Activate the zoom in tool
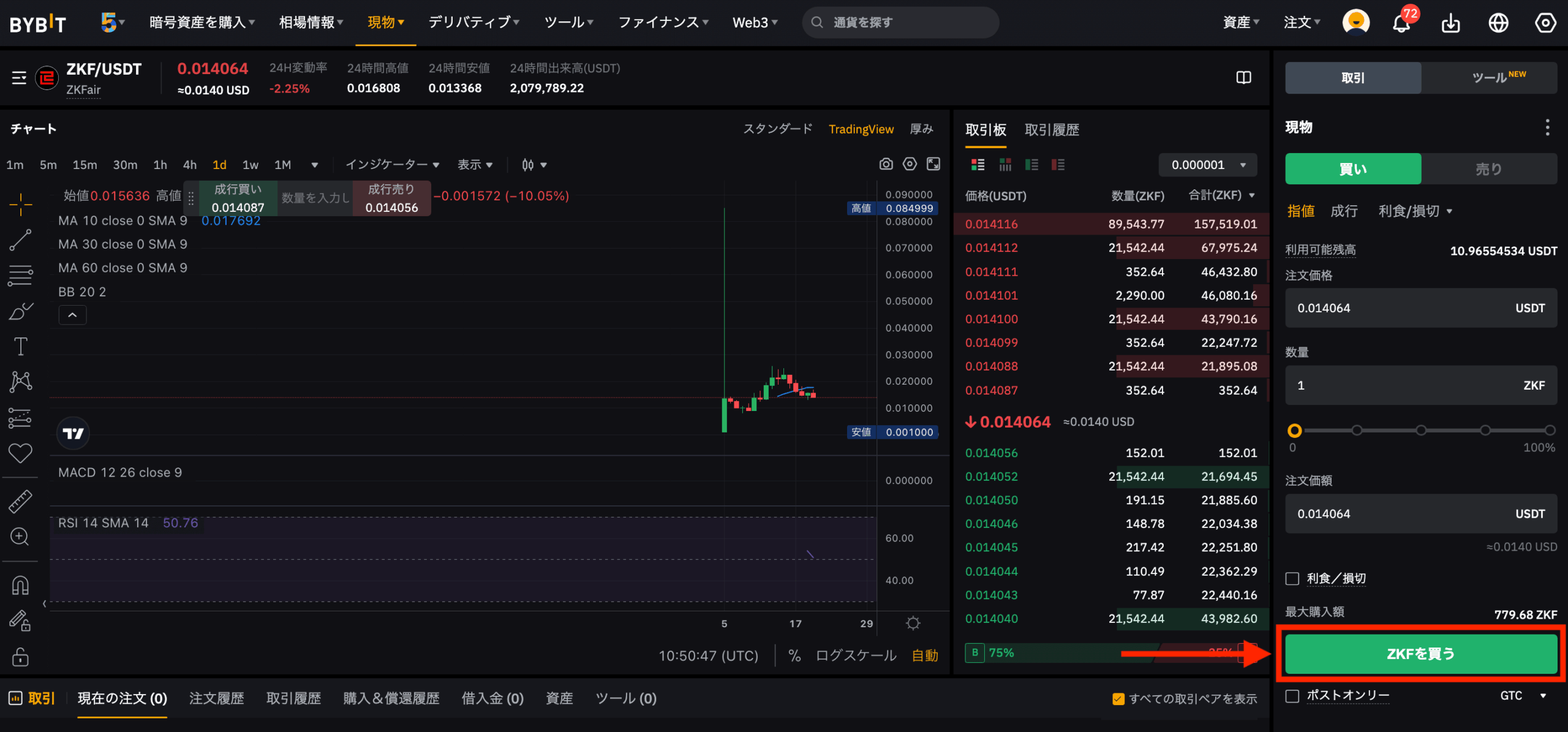Screen dimensions: 1568x732 (x=20, y=537)
